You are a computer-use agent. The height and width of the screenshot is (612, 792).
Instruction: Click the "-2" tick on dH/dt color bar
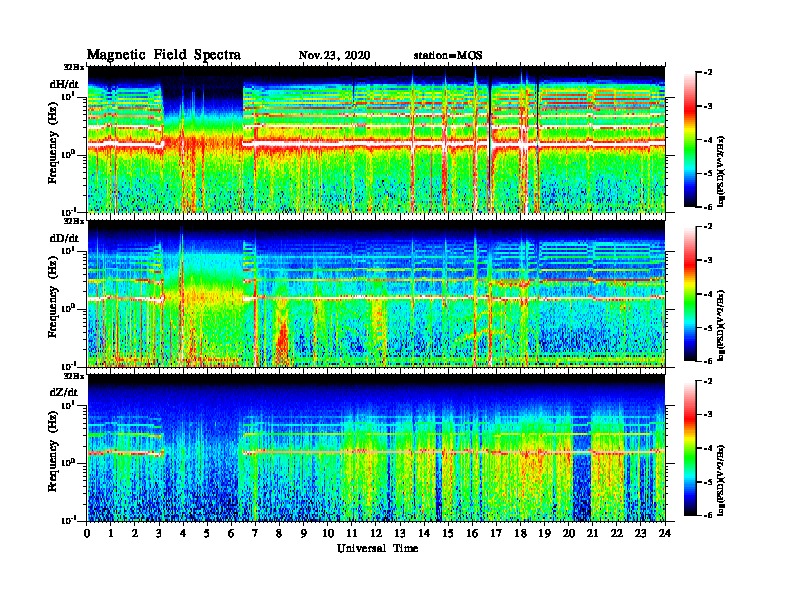coord(709,73)
